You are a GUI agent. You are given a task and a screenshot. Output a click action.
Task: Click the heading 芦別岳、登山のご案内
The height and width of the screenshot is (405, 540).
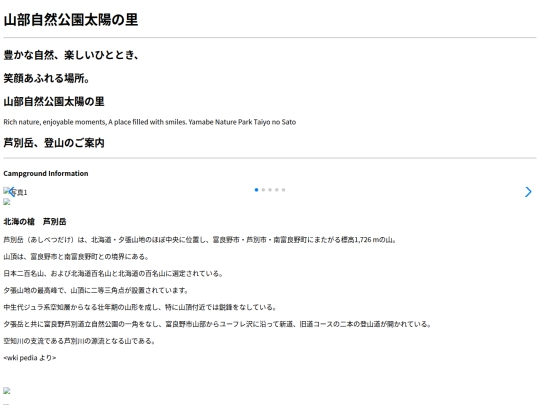pyautogui.click(x=54, y=143)
